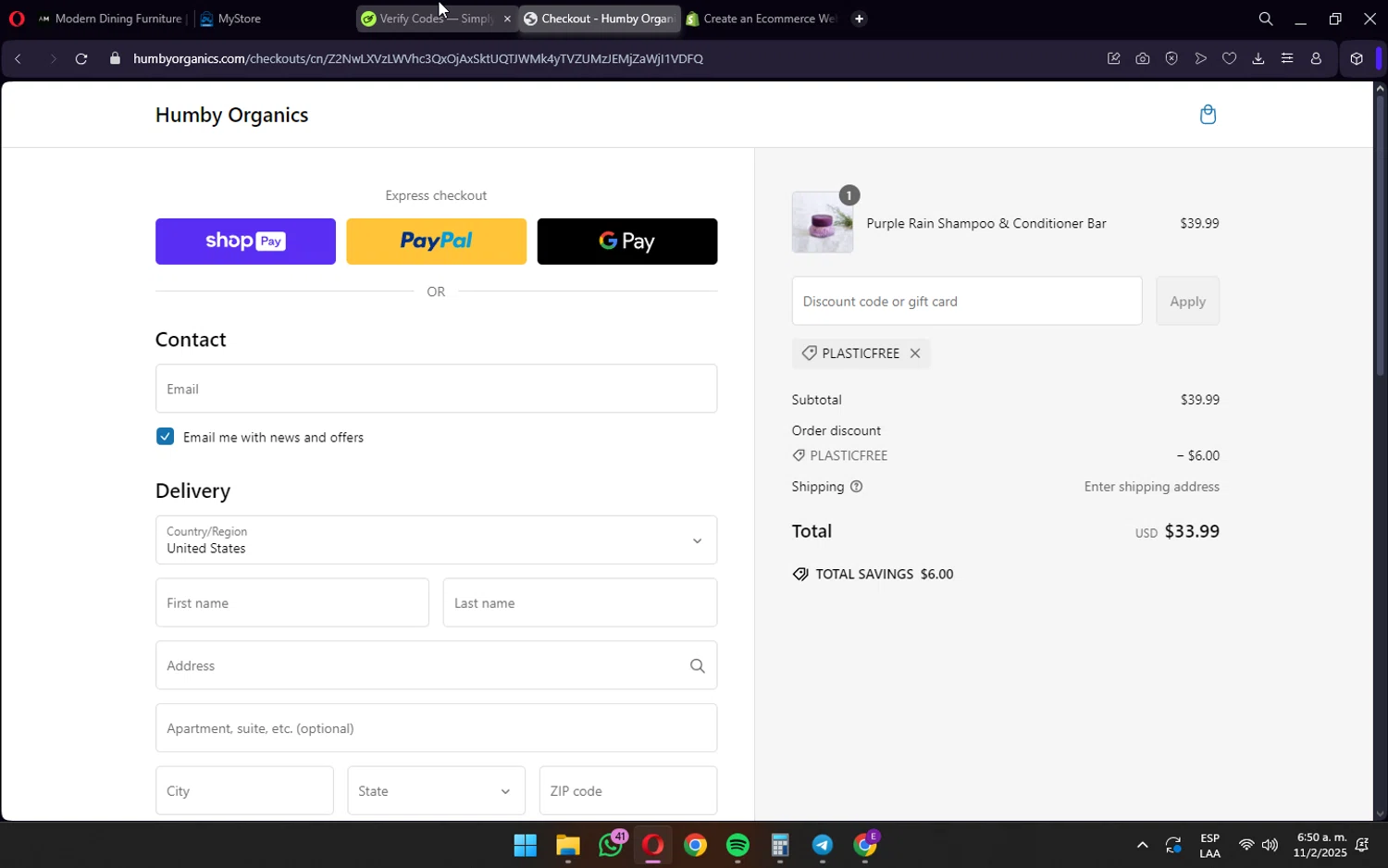The height and width of the screenshot is (868, 1388).
Task: Switch to Modern Dining Furniture tab
Action: (111, 19)
